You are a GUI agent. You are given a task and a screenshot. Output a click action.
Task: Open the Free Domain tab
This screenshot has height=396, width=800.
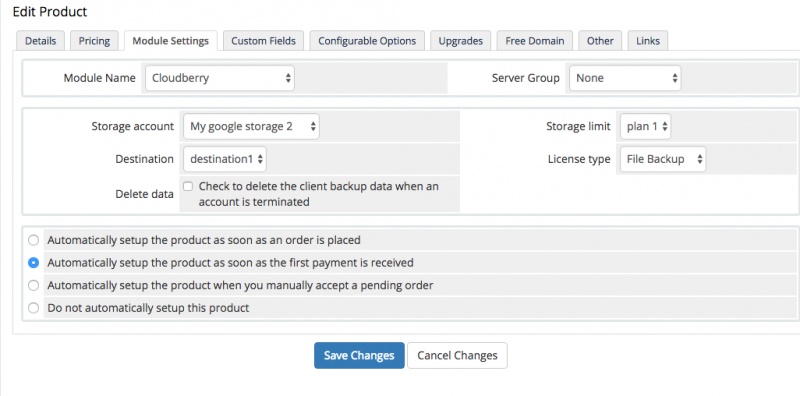point(535,41)
